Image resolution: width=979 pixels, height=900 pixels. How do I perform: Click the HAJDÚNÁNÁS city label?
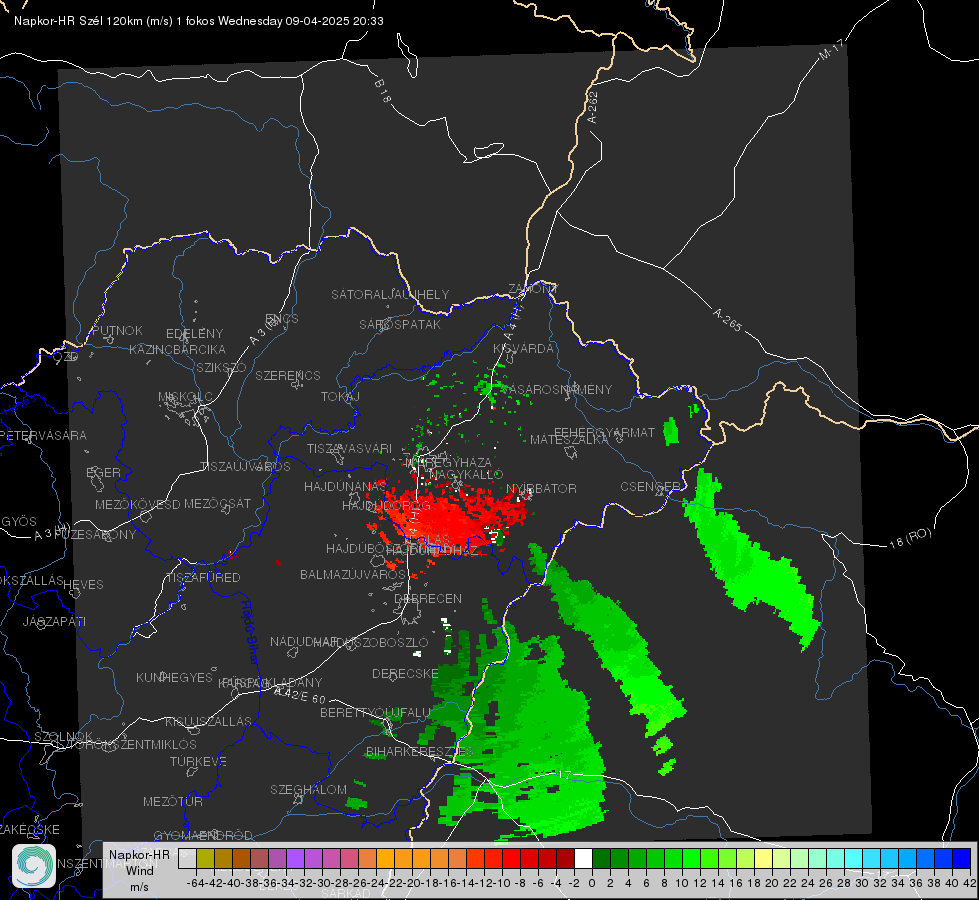[345, 487]
